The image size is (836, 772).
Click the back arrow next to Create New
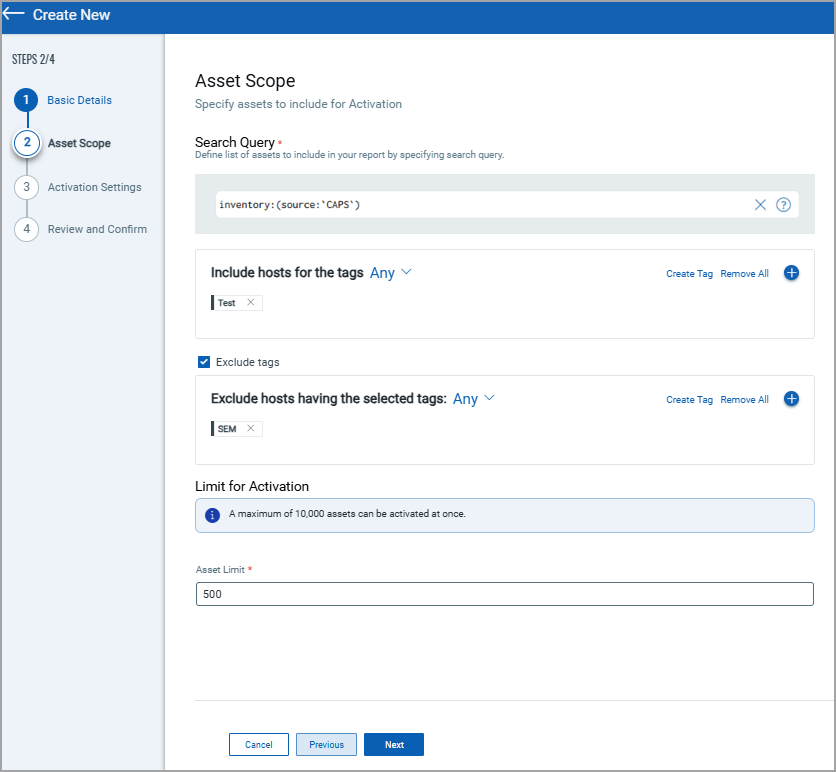tap(13, 14)
